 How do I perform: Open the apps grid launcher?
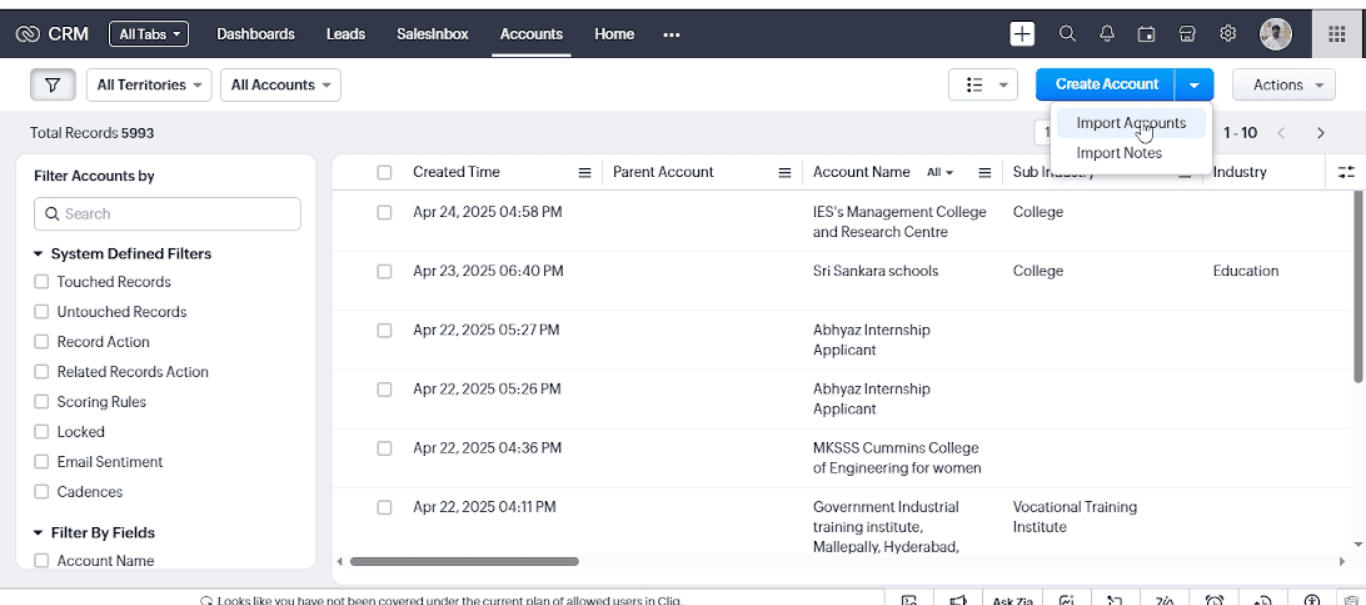tap(1337, 34)
